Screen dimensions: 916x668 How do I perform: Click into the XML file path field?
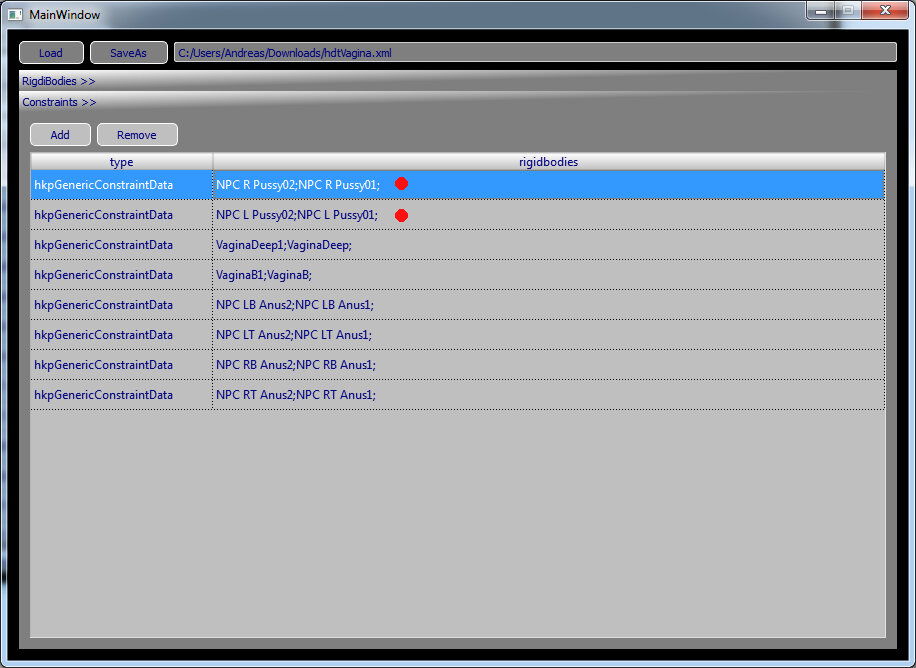coord(534,53)
